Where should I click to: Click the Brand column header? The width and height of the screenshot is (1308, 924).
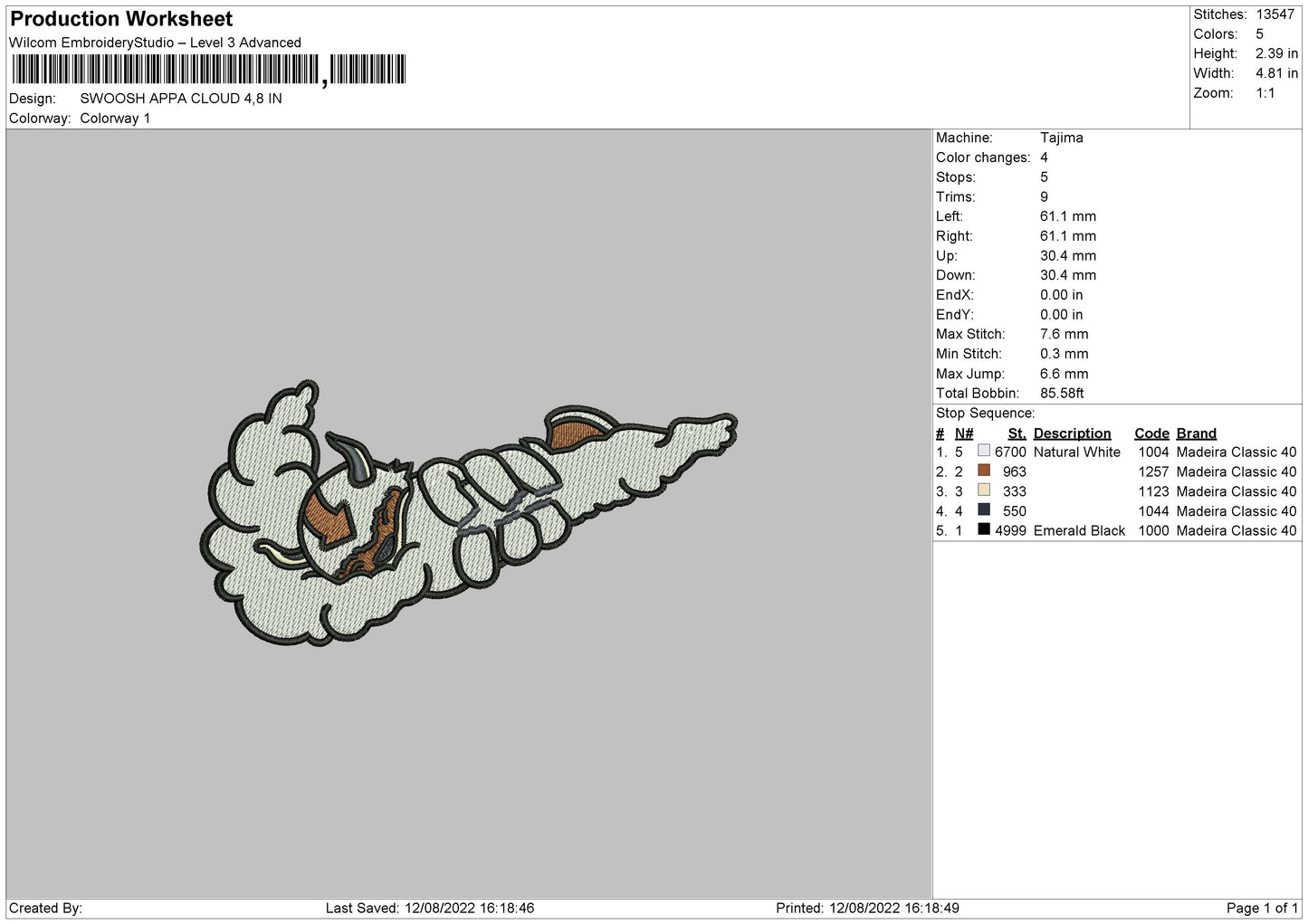tap(1196, 433)
